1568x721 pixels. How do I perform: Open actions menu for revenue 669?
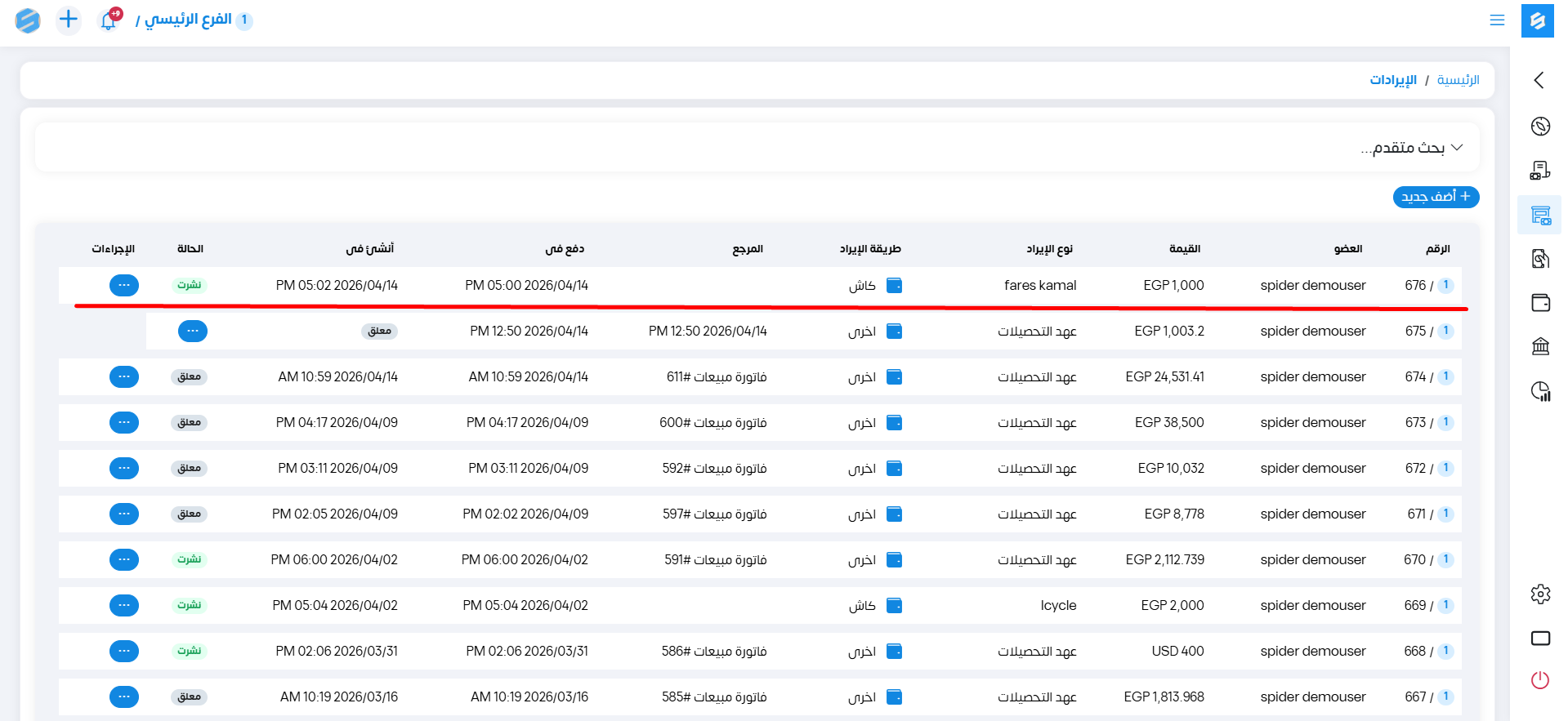pyautogui.click(x=124, y=605)
